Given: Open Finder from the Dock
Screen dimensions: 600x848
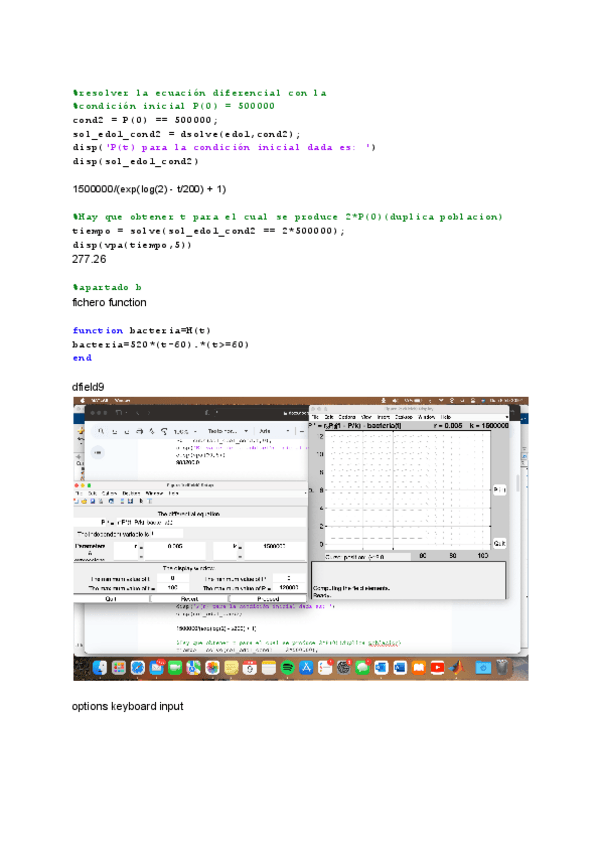Looking at the screenshot, I should [101, 667].
